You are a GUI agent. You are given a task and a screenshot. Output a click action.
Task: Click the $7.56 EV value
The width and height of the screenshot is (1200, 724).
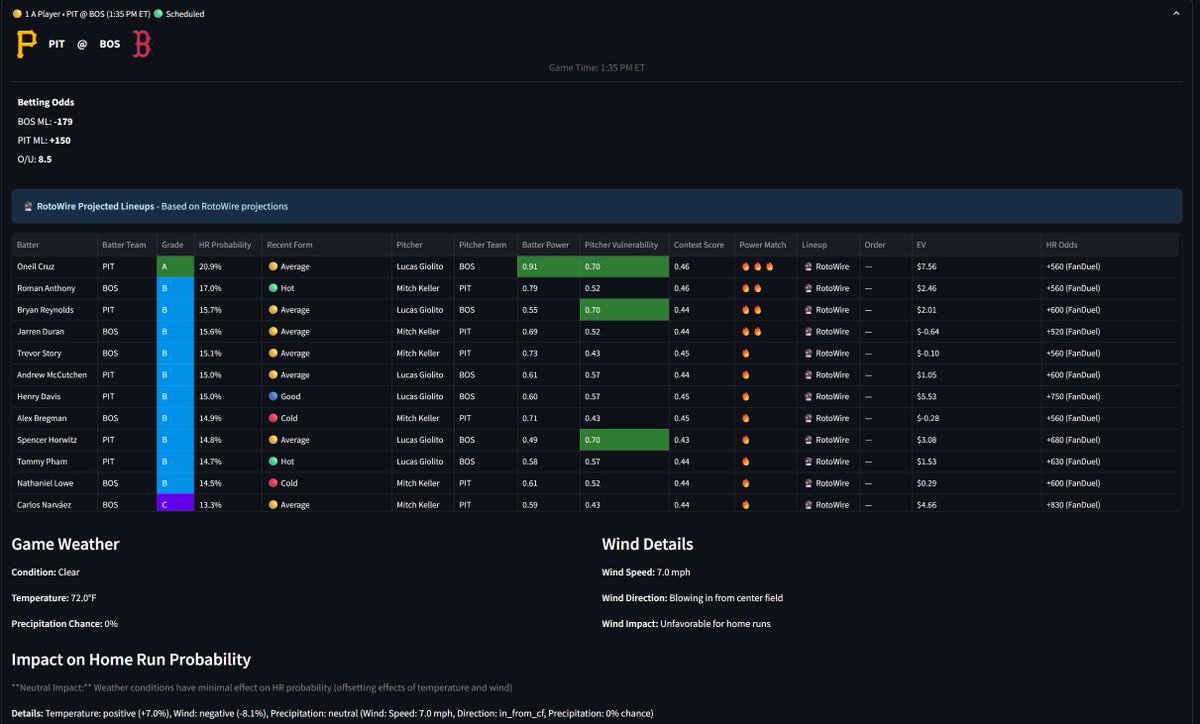pos(926,267)
